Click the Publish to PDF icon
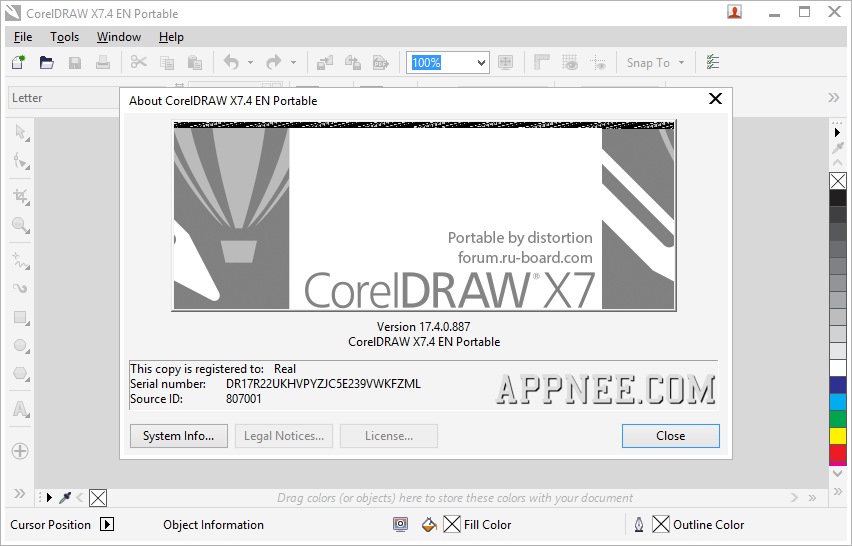The height and width of the screenshot is (546, 852). point(381,63)
